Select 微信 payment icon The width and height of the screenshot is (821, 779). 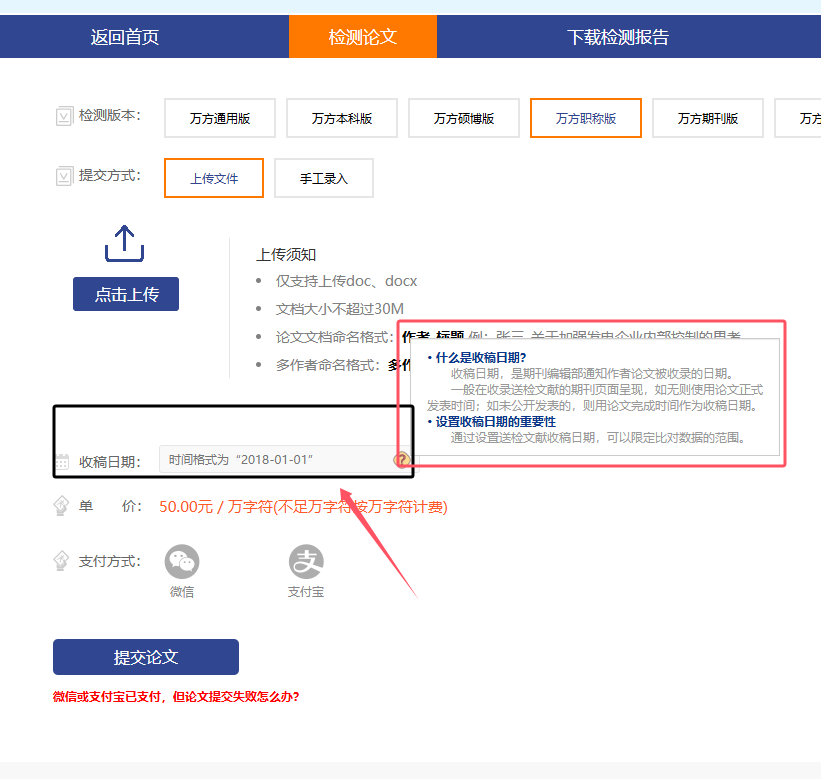click(x=182, y=562)
